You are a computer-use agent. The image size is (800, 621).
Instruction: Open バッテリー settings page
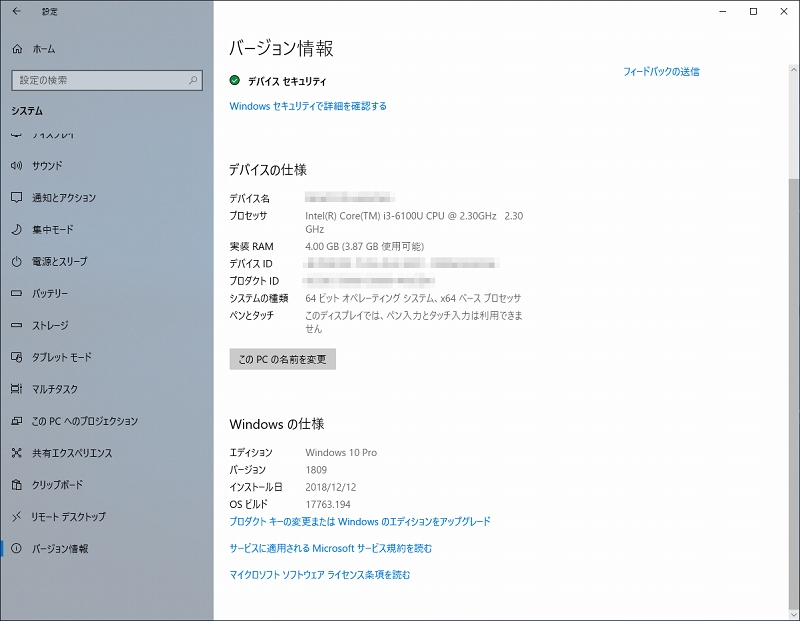click(49, 293)
